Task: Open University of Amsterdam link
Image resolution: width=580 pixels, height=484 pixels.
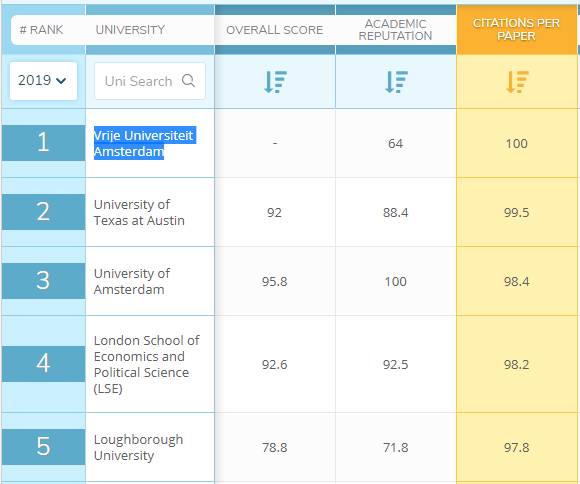Action: coord(132,281)
